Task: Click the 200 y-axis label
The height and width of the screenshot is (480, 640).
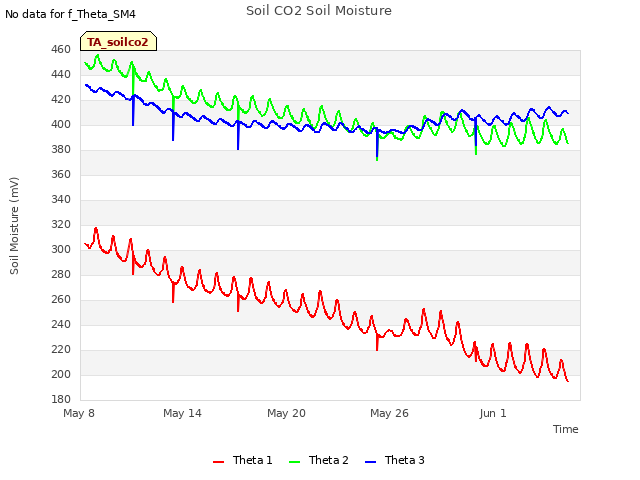Action: 61,374
